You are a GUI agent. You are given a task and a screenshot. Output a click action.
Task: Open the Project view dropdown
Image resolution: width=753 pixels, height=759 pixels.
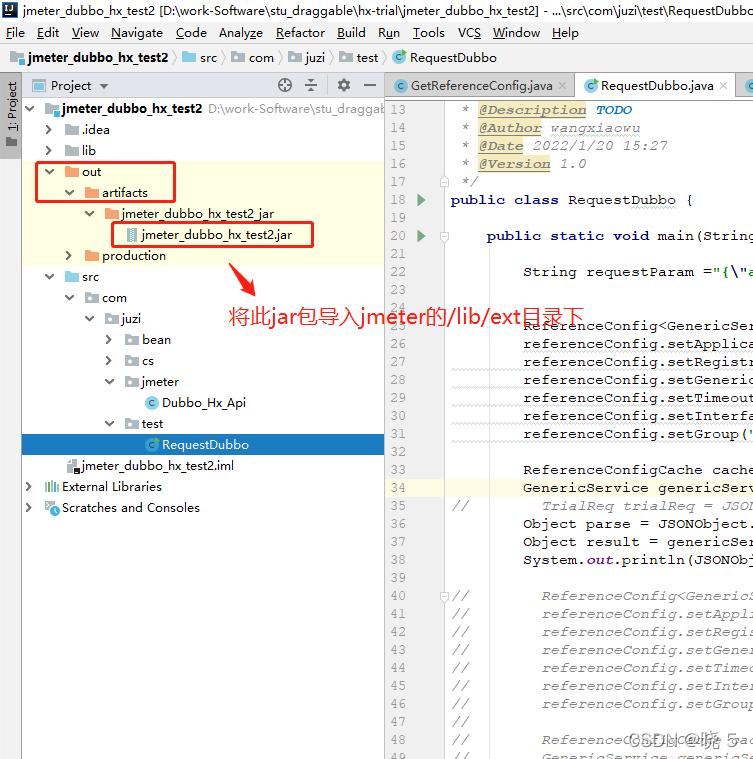104,86
